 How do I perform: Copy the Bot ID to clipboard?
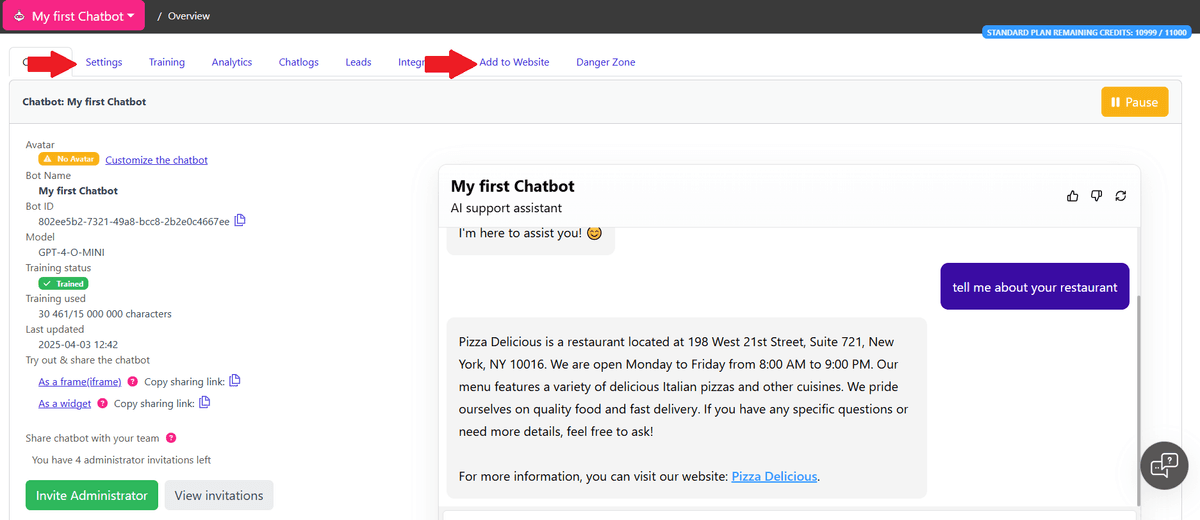(240, 221)
